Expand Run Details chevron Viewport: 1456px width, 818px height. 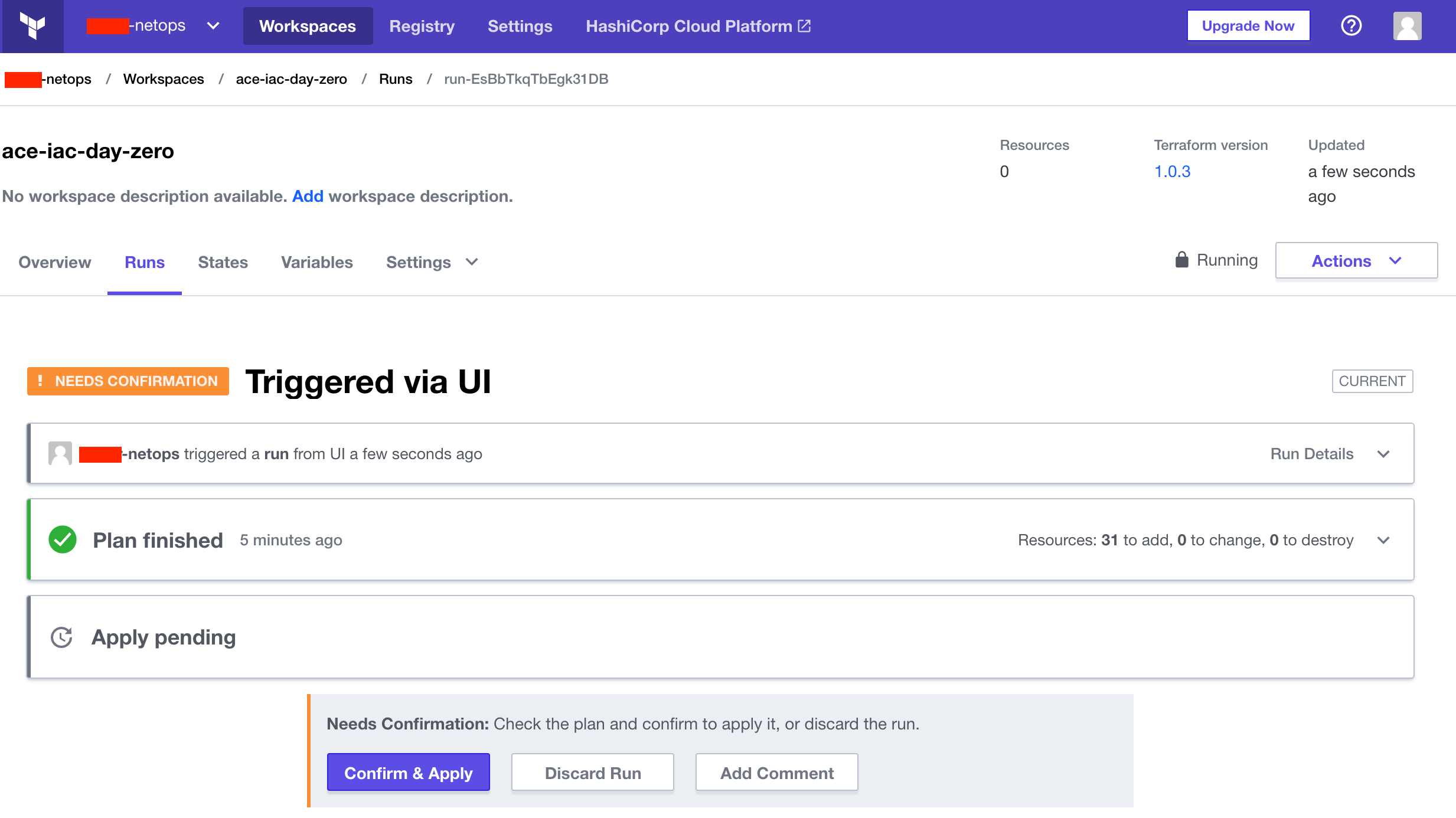tap(1383, 454)
